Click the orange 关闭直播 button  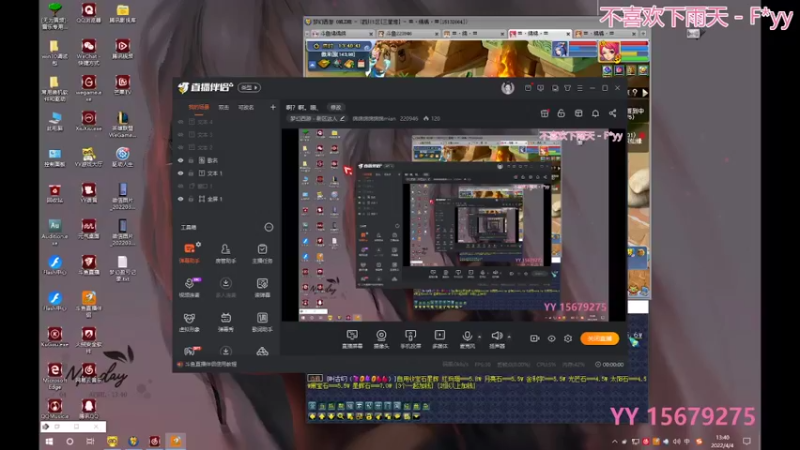pyautogui.click(x=599, y=338)
